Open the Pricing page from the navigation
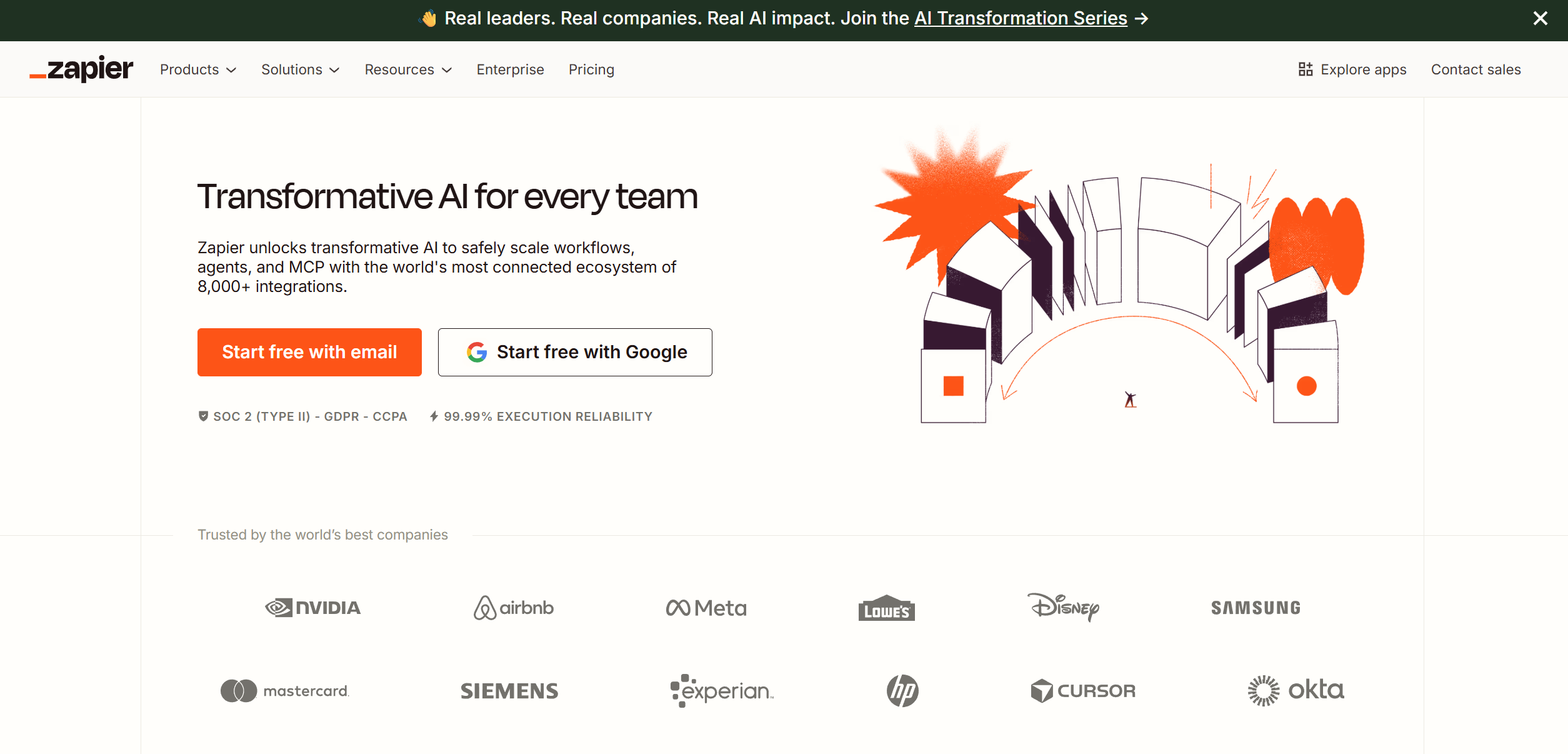 point(591,69)
